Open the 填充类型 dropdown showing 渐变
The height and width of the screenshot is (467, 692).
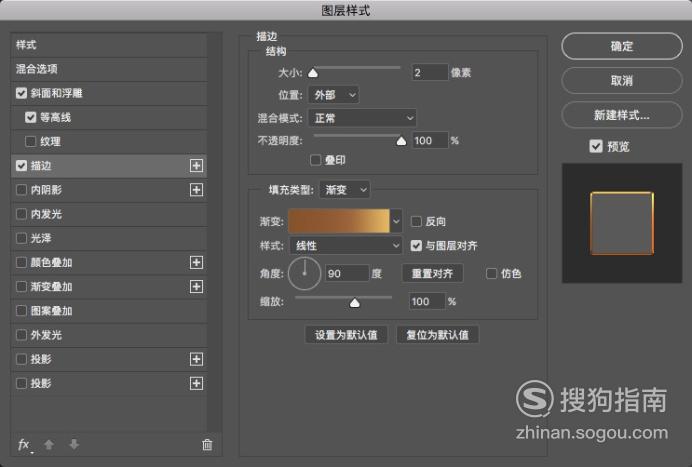[345, 190]
